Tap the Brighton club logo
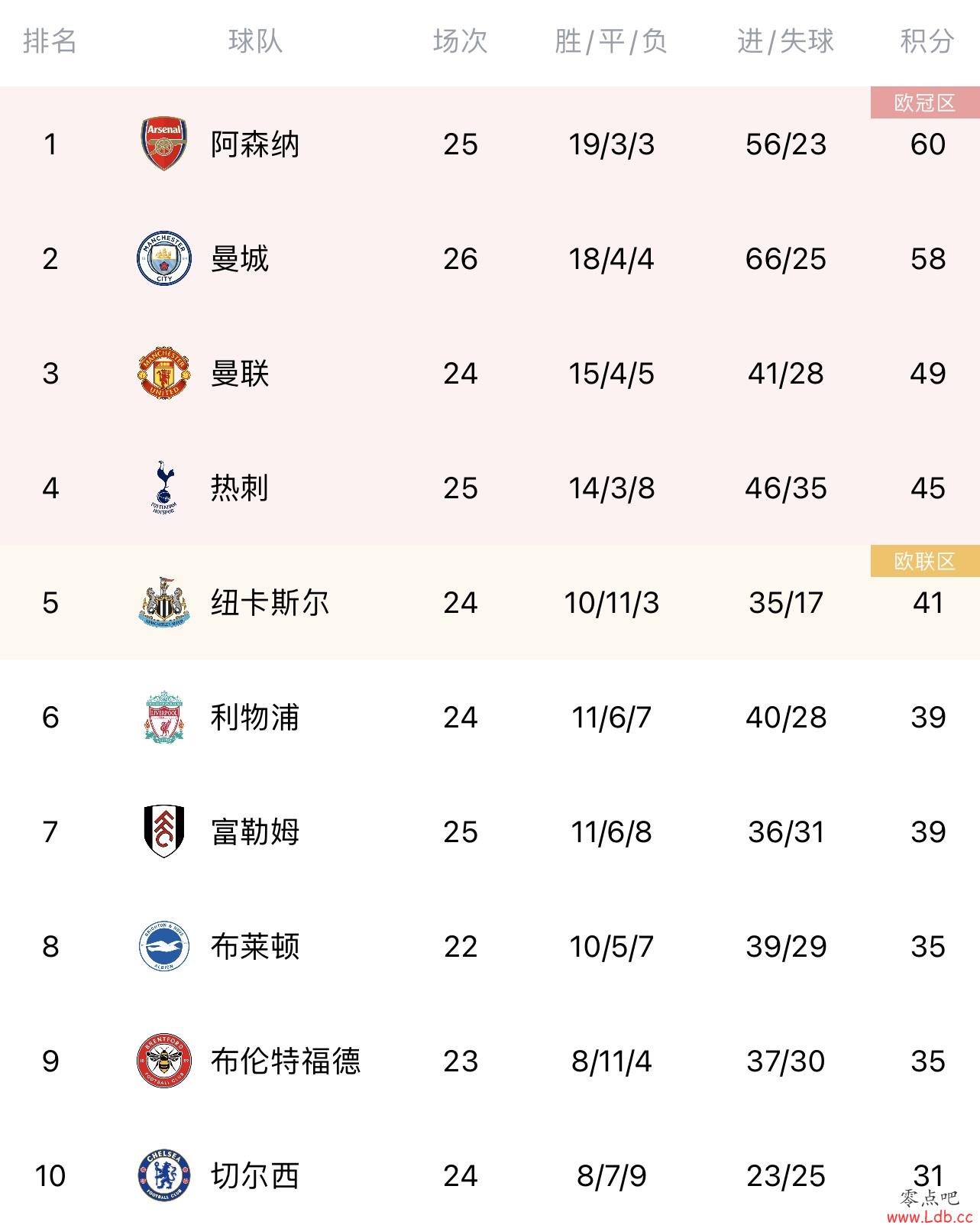This screenshot has height=1225, width=980. click(163, 946)
